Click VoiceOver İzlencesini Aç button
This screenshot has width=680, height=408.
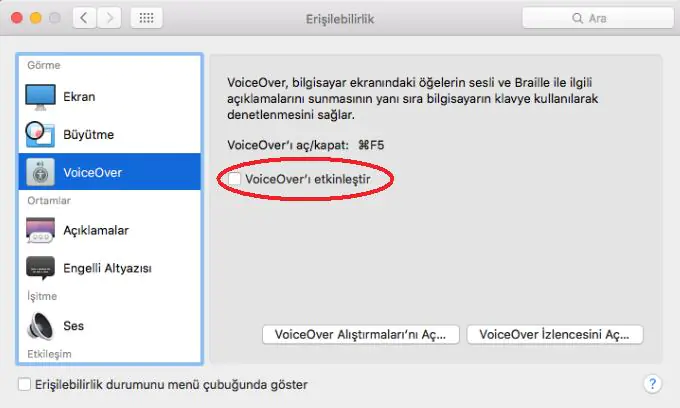coord(555,335)
